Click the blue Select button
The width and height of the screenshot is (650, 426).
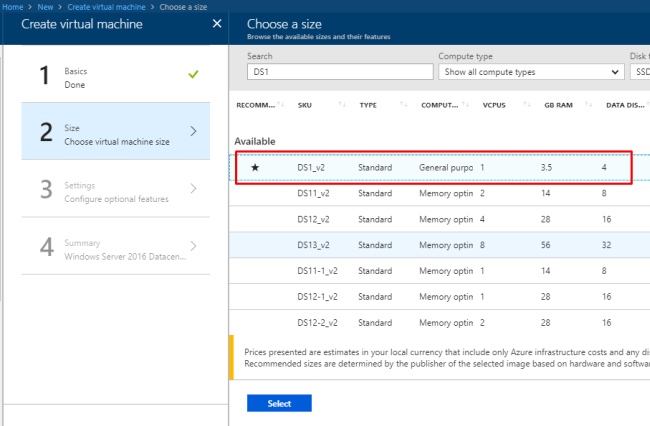(279, 403)
